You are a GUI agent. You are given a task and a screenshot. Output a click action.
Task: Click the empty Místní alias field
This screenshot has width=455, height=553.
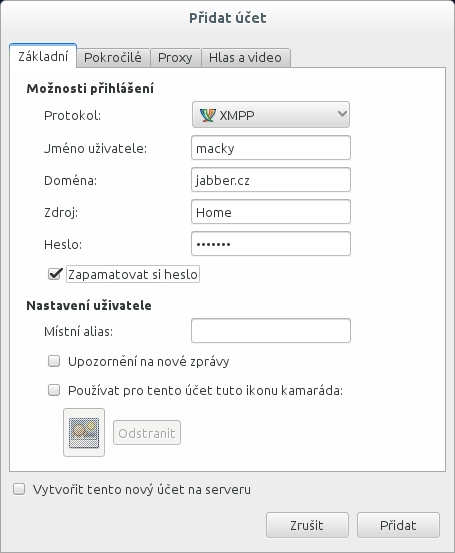(x=271, y=331)
